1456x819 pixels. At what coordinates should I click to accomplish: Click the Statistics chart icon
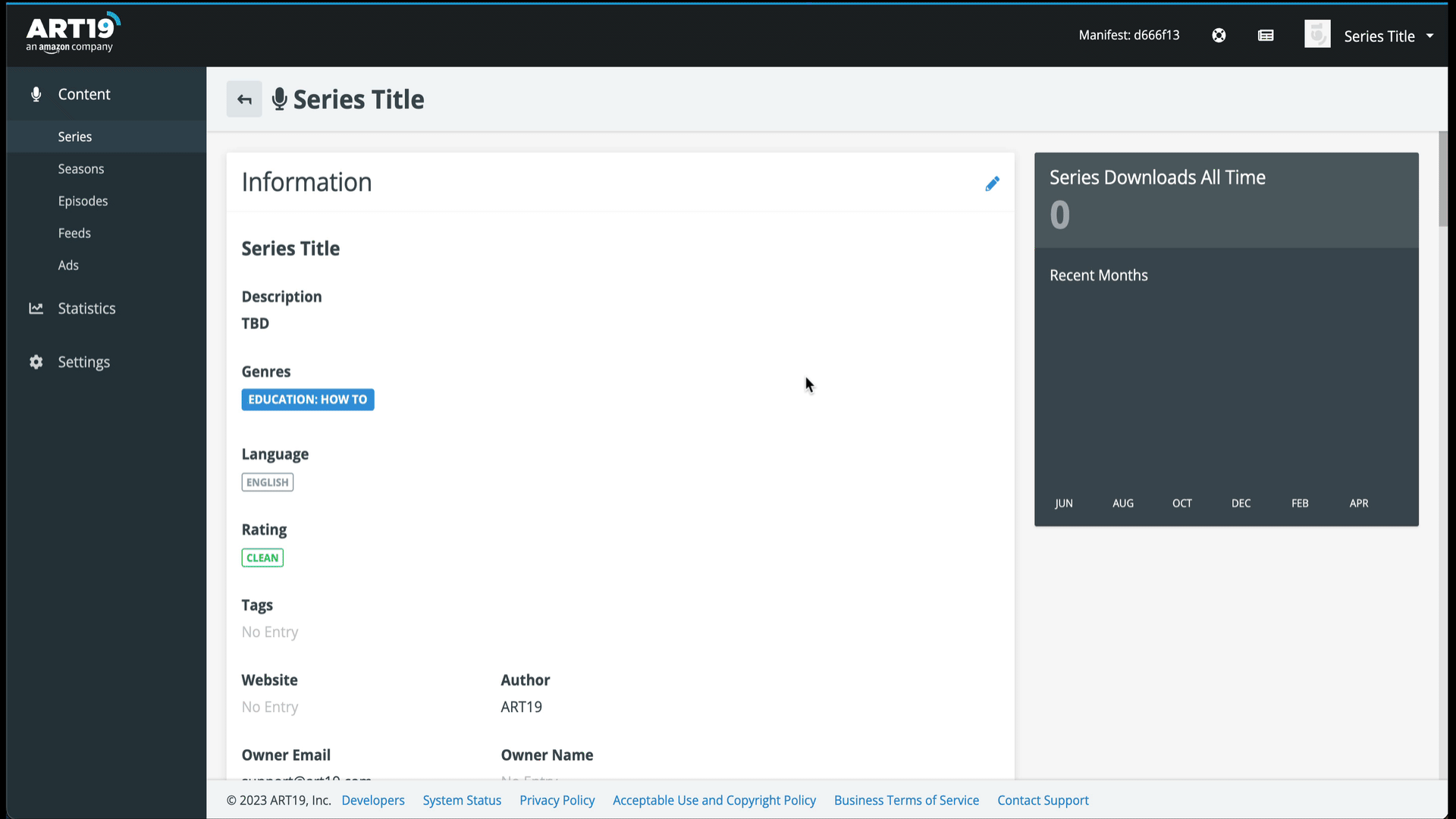(x=36, y=308)
